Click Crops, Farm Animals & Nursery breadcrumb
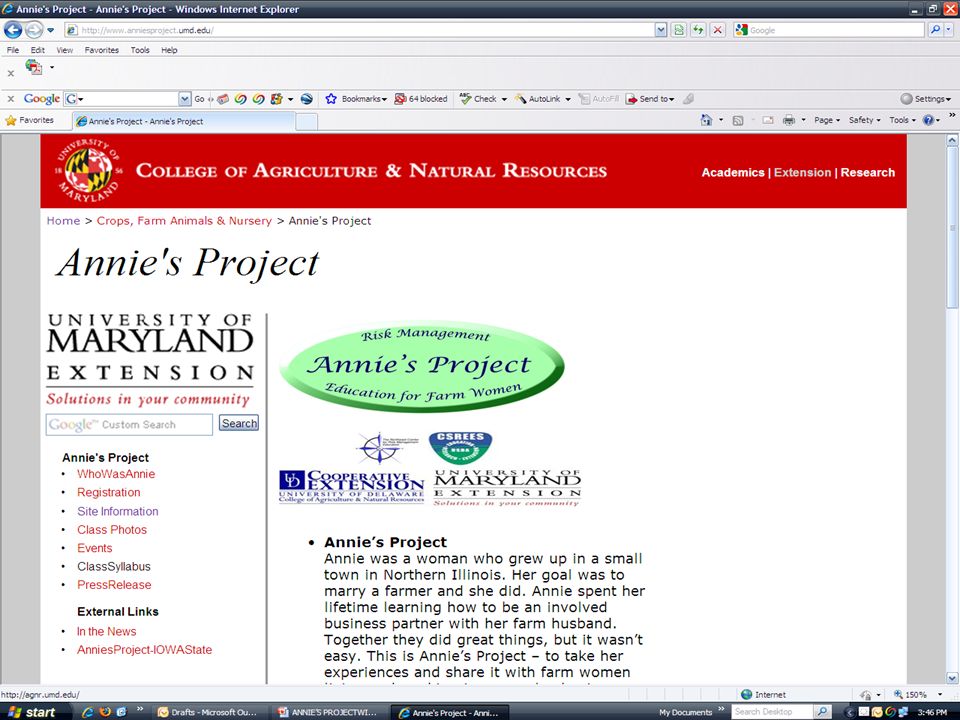The height and width of the screenshot is (720, 960). click(184, 221)
